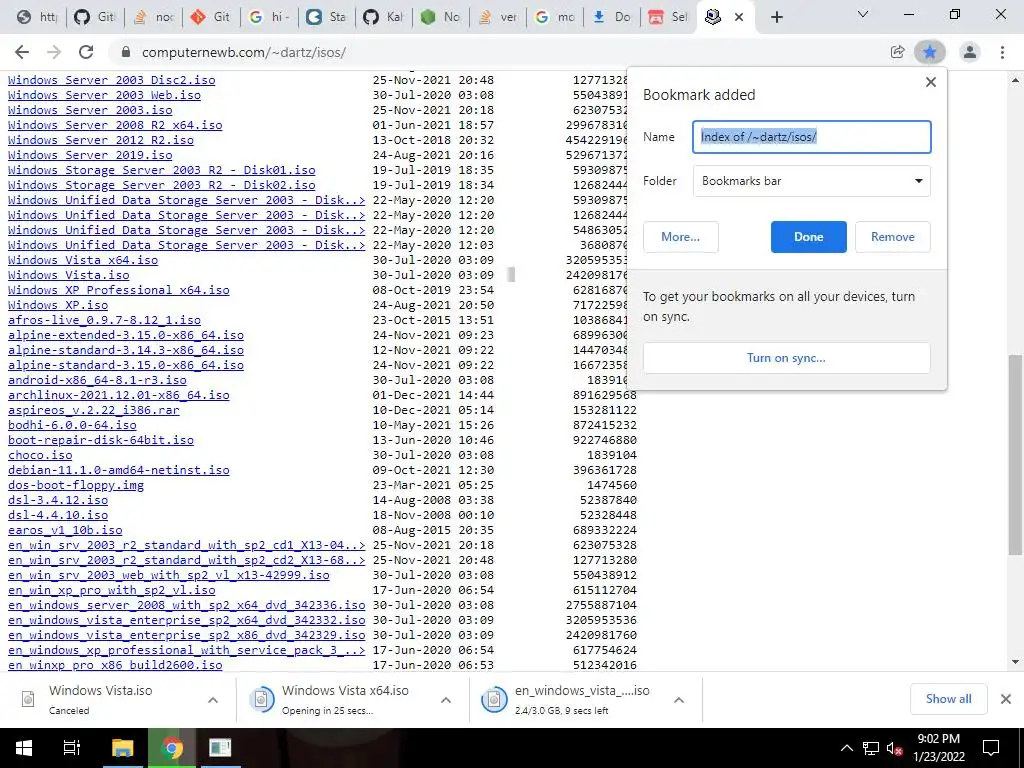Image resolution: width=1024 pixels, height=768 pixels.
Task: Click the address bar URL text
Action: (244, 52)
